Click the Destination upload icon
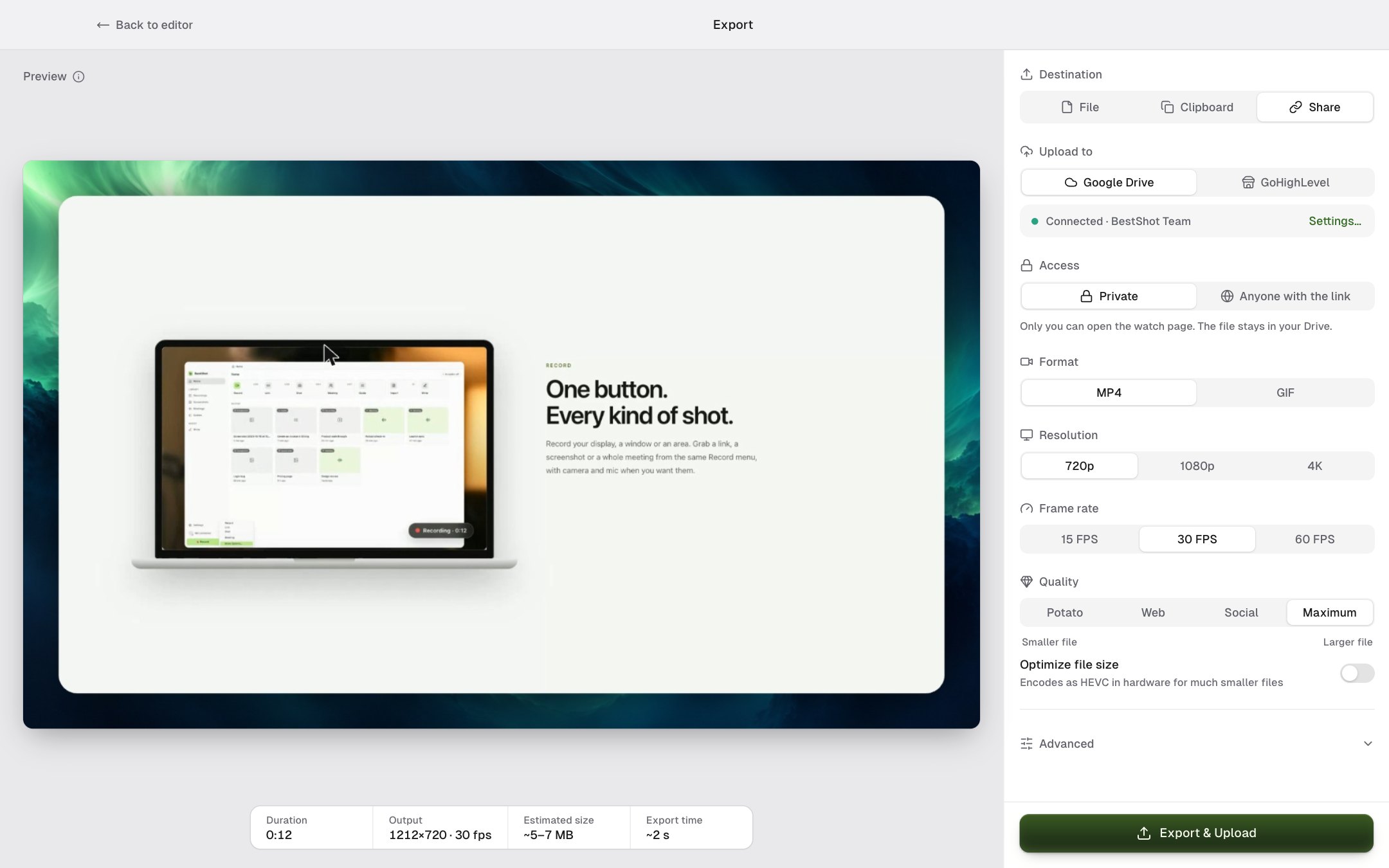1389x868 pixels. [1026, 75]
